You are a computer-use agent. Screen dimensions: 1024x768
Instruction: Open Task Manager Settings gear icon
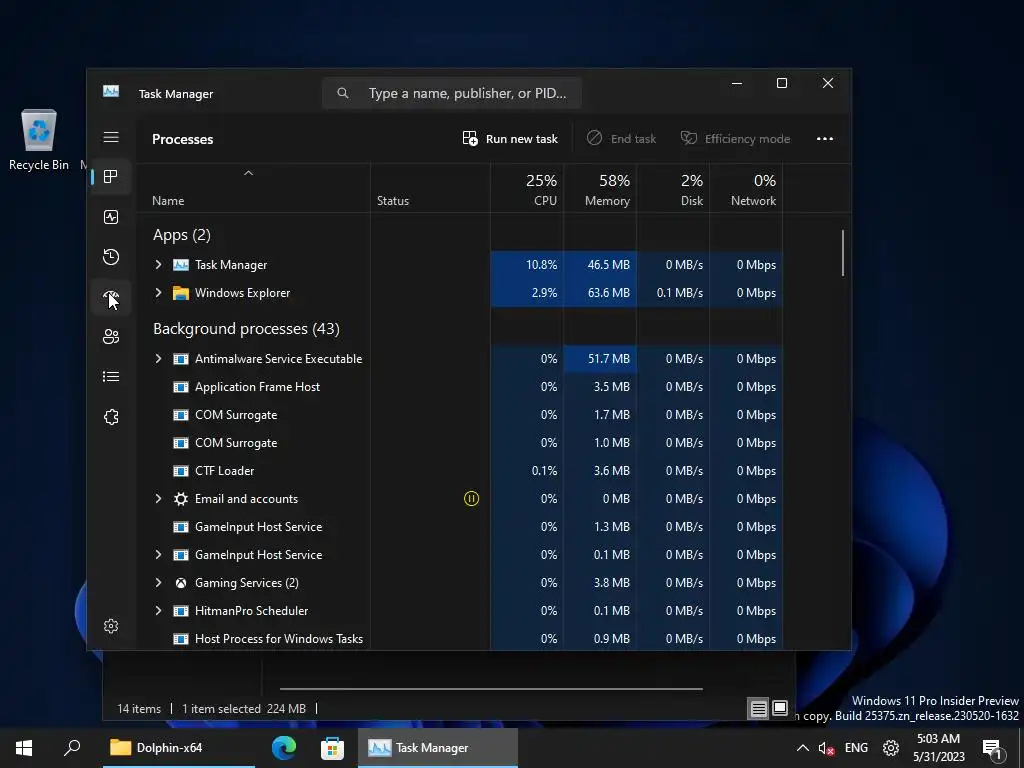tap(111, 626)
